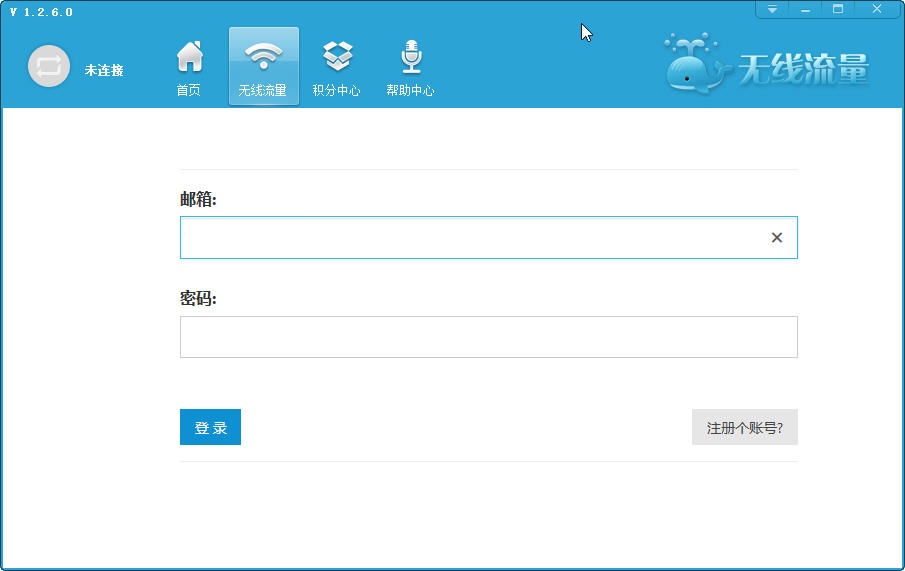This screenshot has width=905, height=571.
Task: Close the 无线流量 application window
Action: click(x=877, y=9)
